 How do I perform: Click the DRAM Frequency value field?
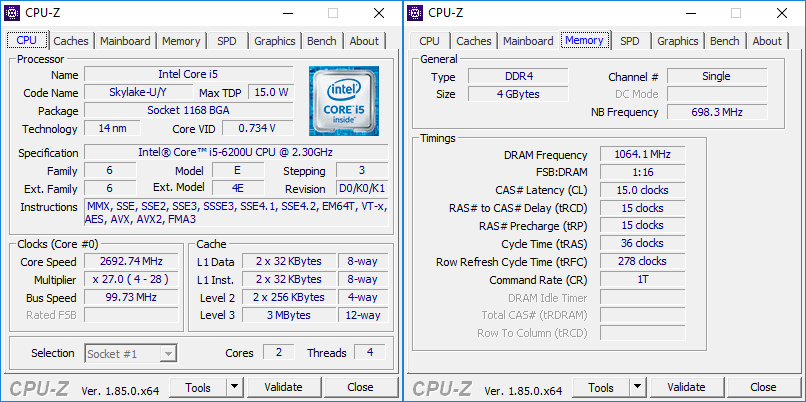pos(643,154)
